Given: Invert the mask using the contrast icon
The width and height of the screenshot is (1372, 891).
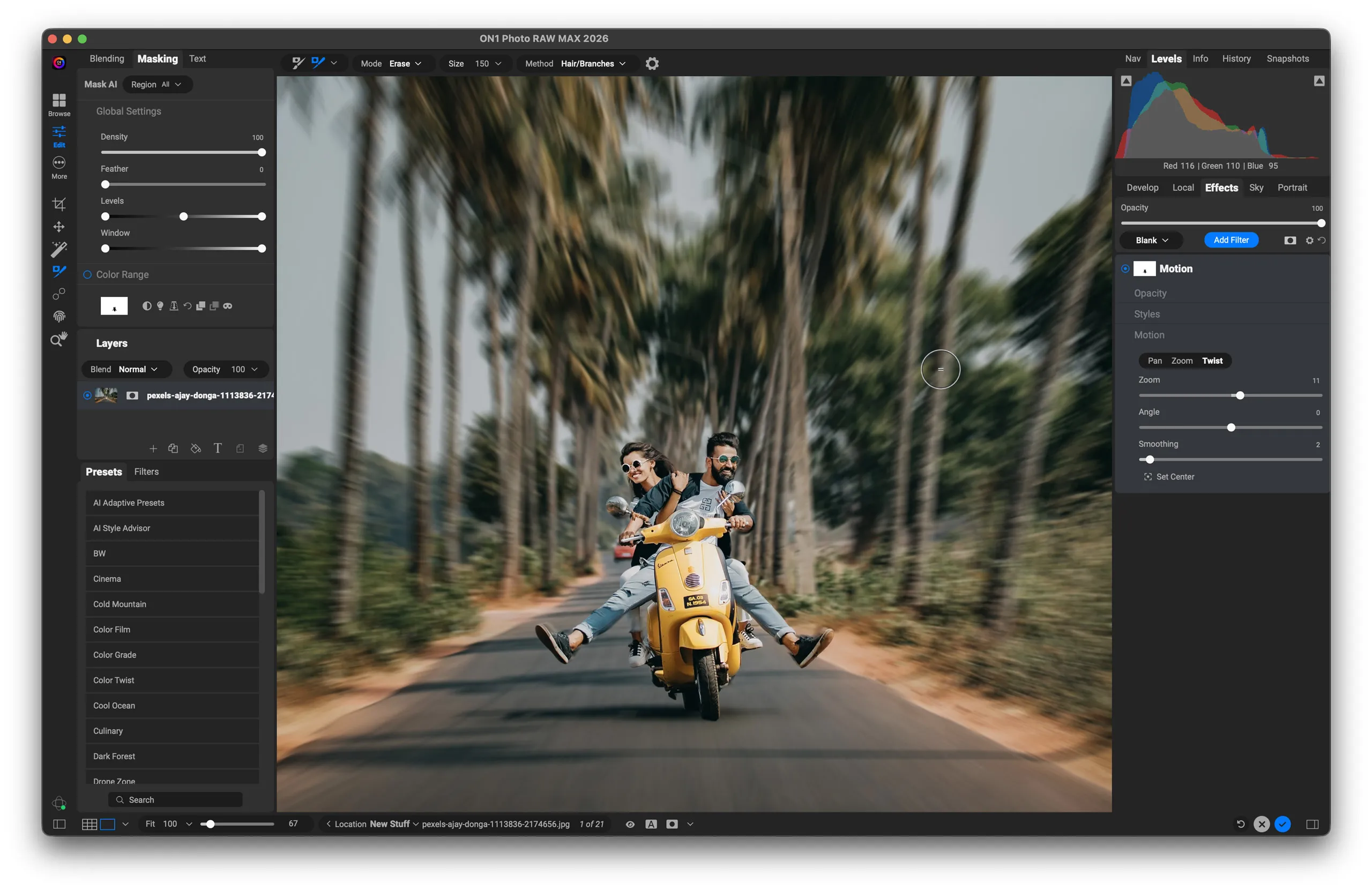Looking at the screenshot, I should click(x=146, y=305).
